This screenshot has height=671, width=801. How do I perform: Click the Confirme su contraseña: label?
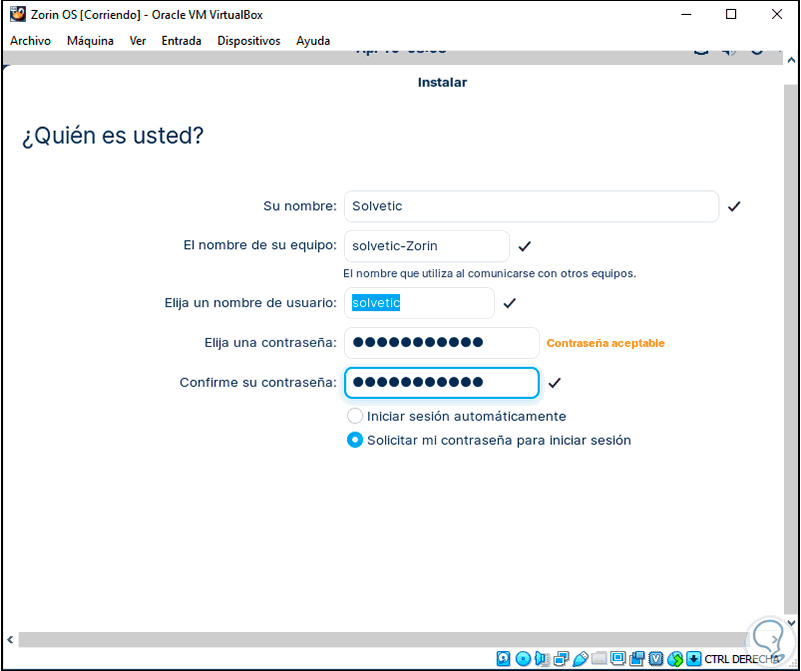[x=258, y=382]
